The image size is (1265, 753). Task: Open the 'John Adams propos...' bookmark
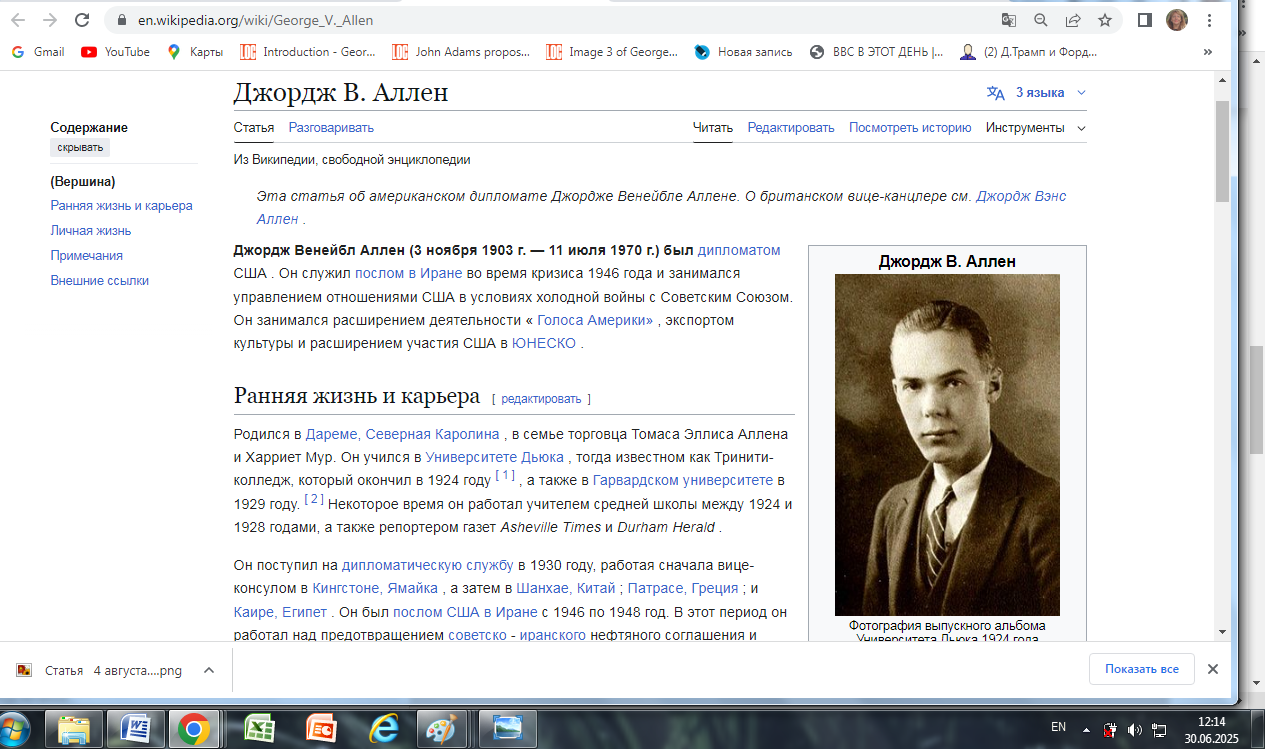(x=461, y=52)
